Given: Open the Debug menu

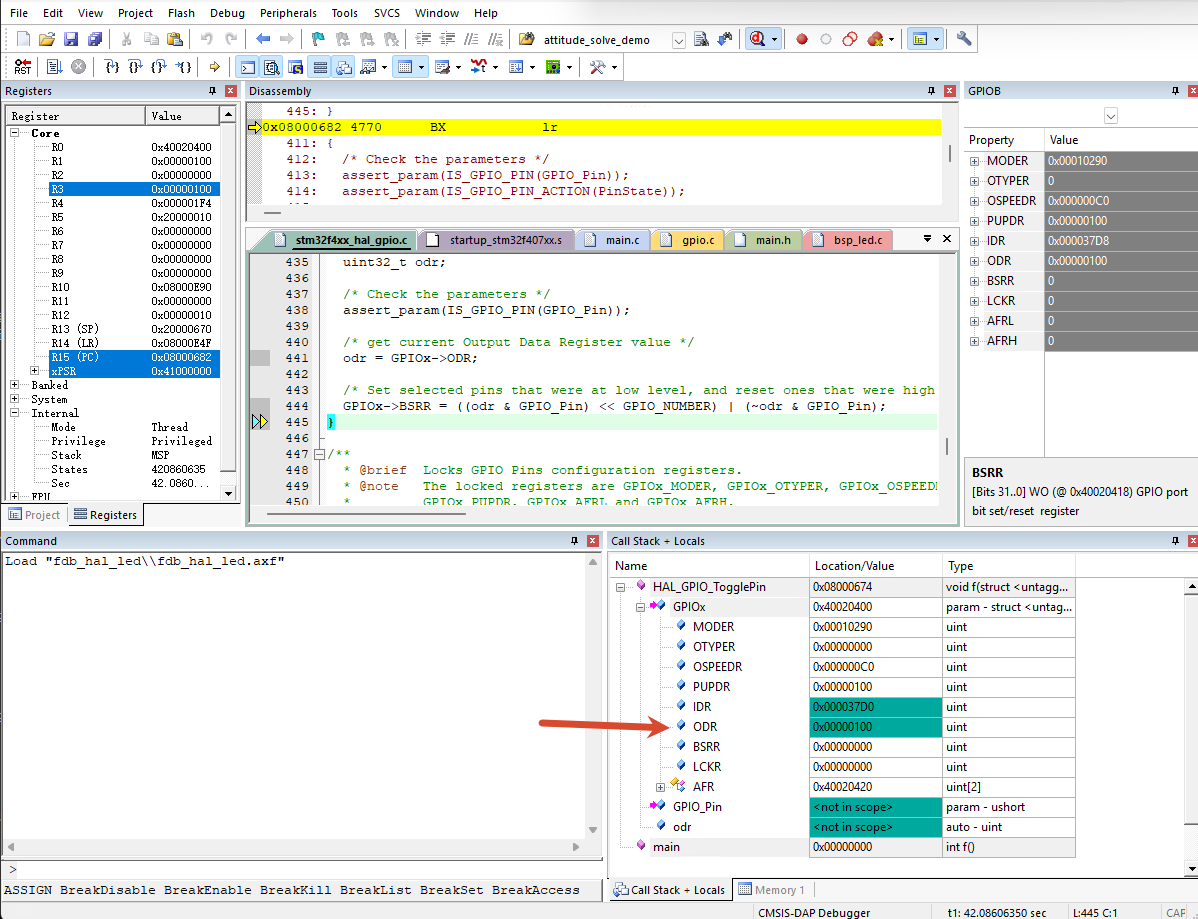Looking at the screenshot, I should [x=227, y=13].
